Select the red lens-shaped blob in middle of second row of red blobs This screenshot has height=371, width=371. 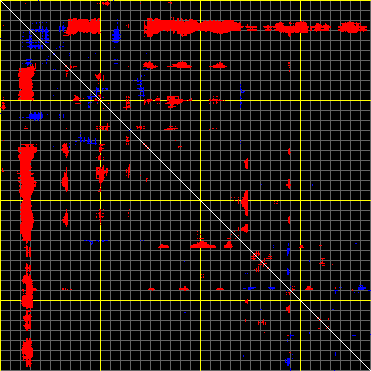(181, 65)
